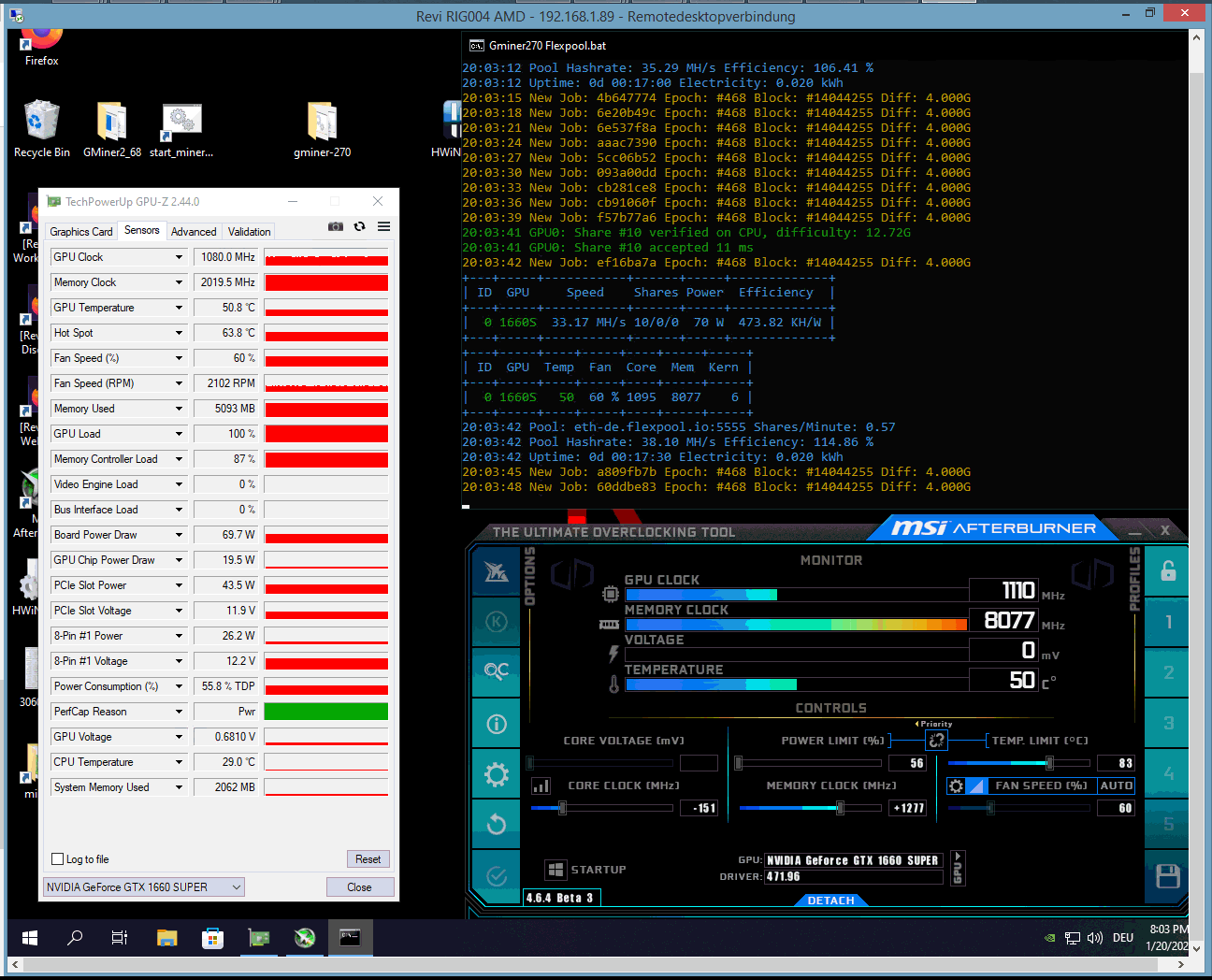Open GMiner2_68 folder on desktop
Screen dimensions: 1212x980
(x=112, y=129)
